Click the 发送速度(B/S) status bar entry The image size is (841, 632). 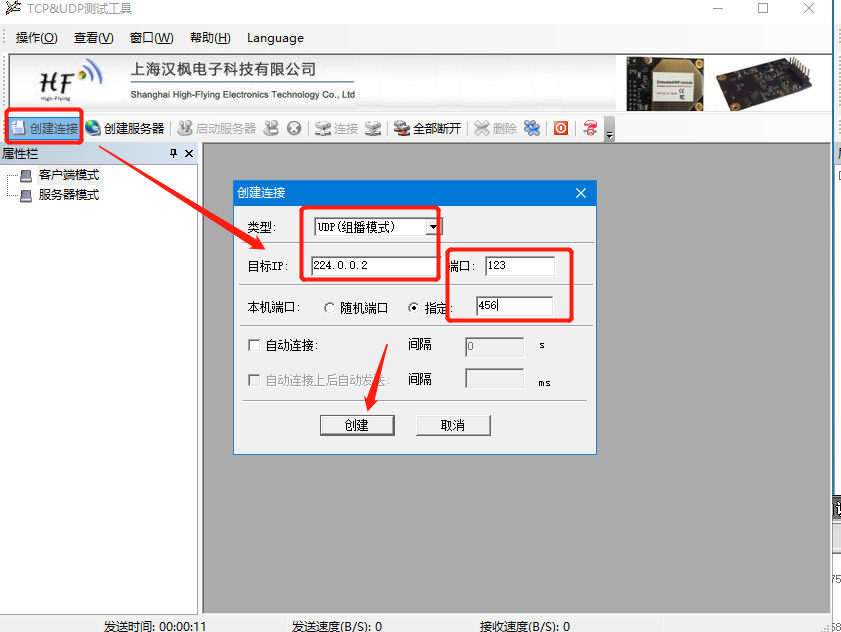pos(337,626)
